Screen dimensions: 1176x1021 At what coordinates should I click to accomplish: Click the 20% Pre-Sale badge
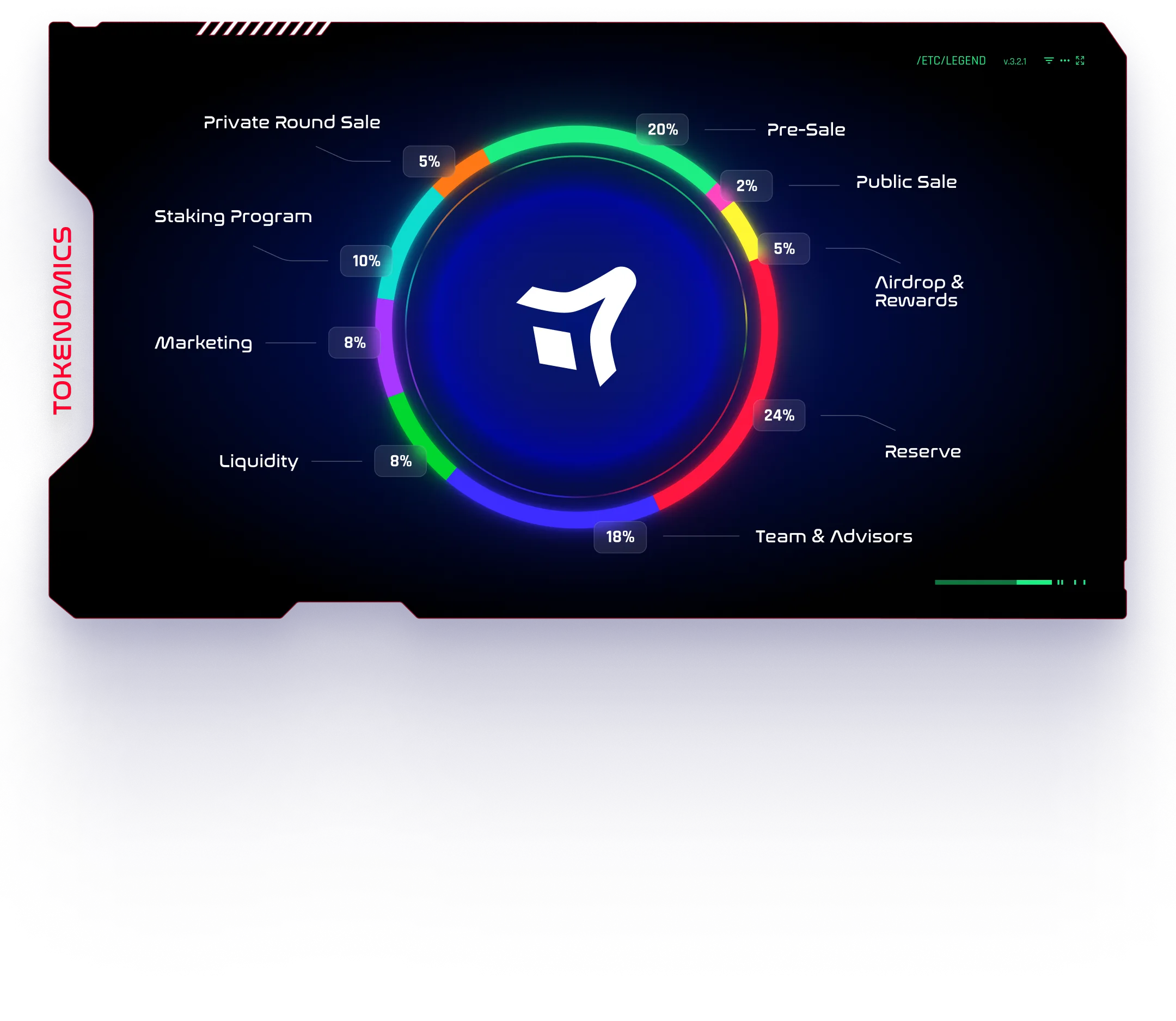[x=662, y=130]
